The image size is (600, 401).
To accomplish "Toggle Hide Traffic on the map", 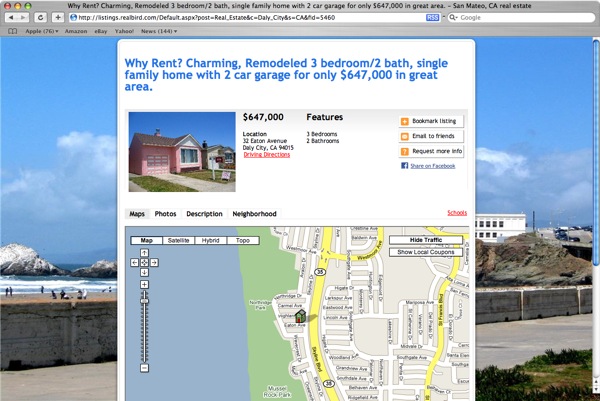I will pyautogui.click(x=426, y=241).
